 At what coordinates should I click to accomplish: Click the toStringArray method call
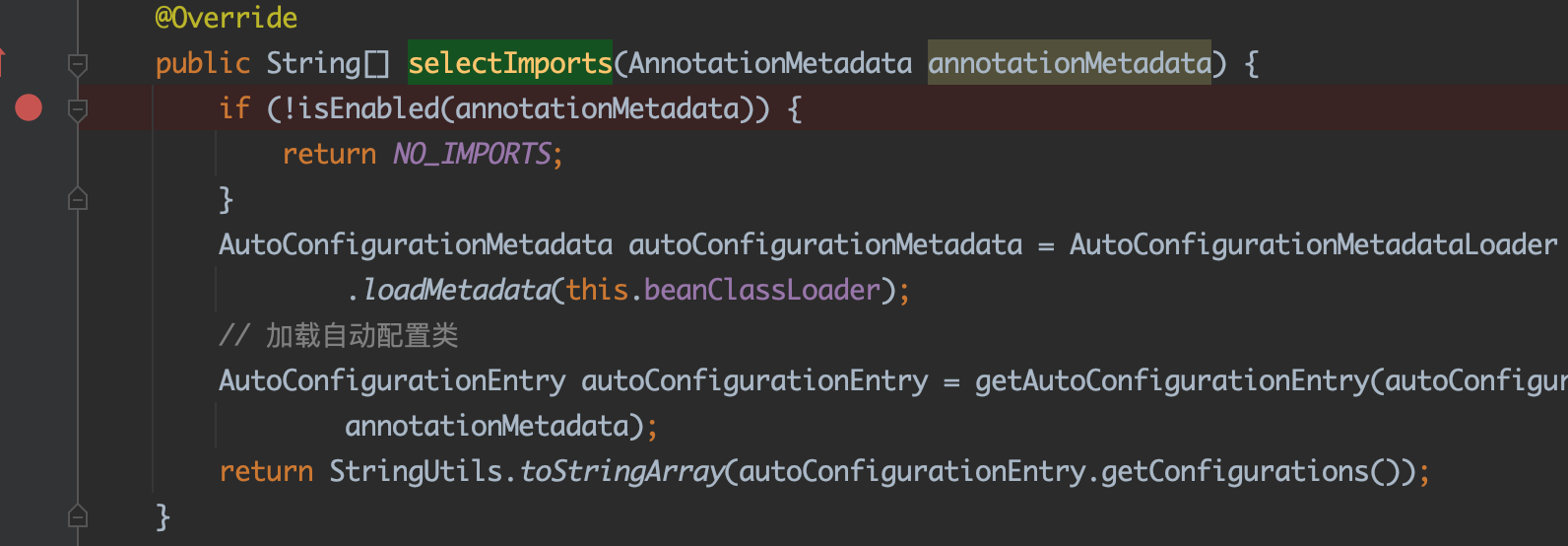pos(621,471)
